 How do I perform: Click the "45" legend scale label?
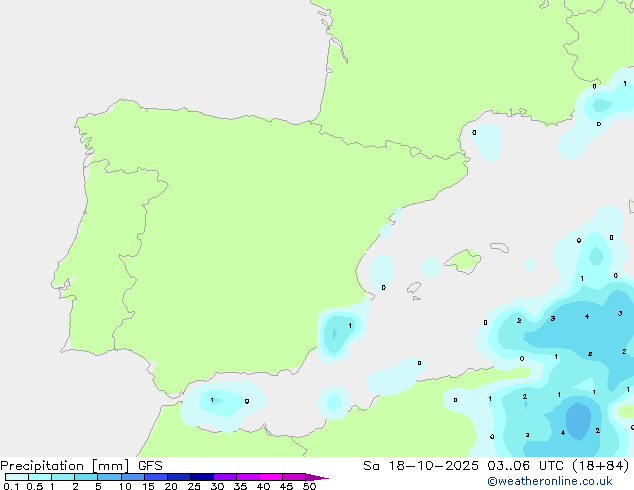click(x=286, y=486)
